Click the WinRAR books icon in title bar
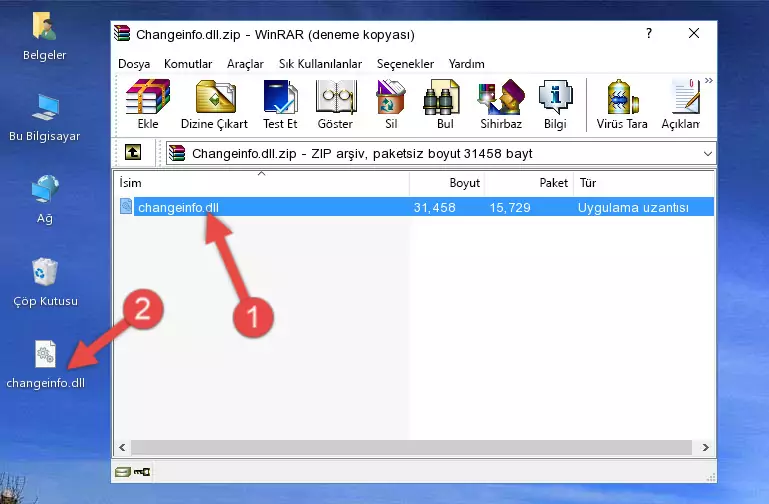769x504 pixels. coord(122,33)
